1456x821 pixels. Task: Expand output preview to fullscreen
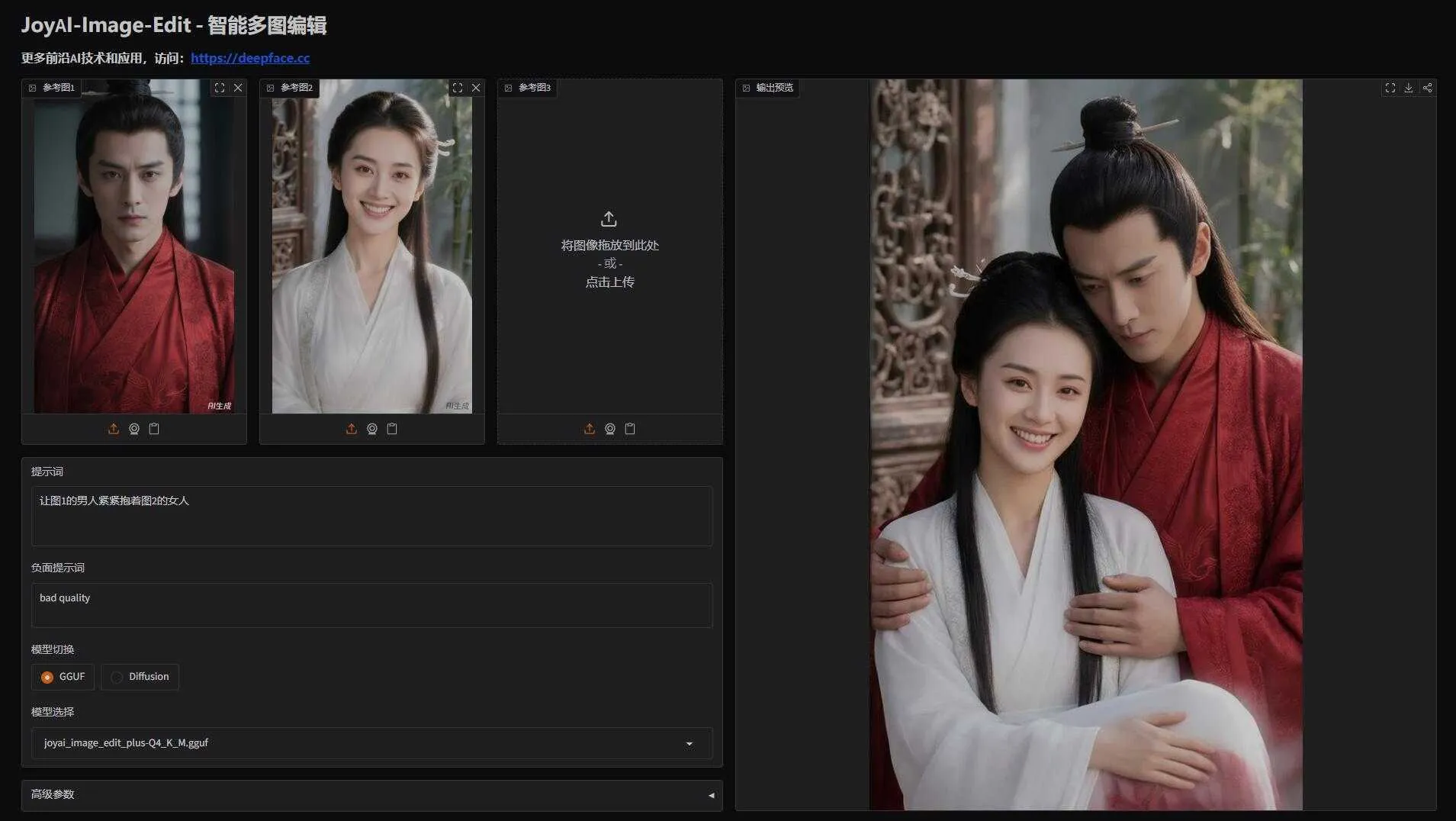tap(1390, 88)
